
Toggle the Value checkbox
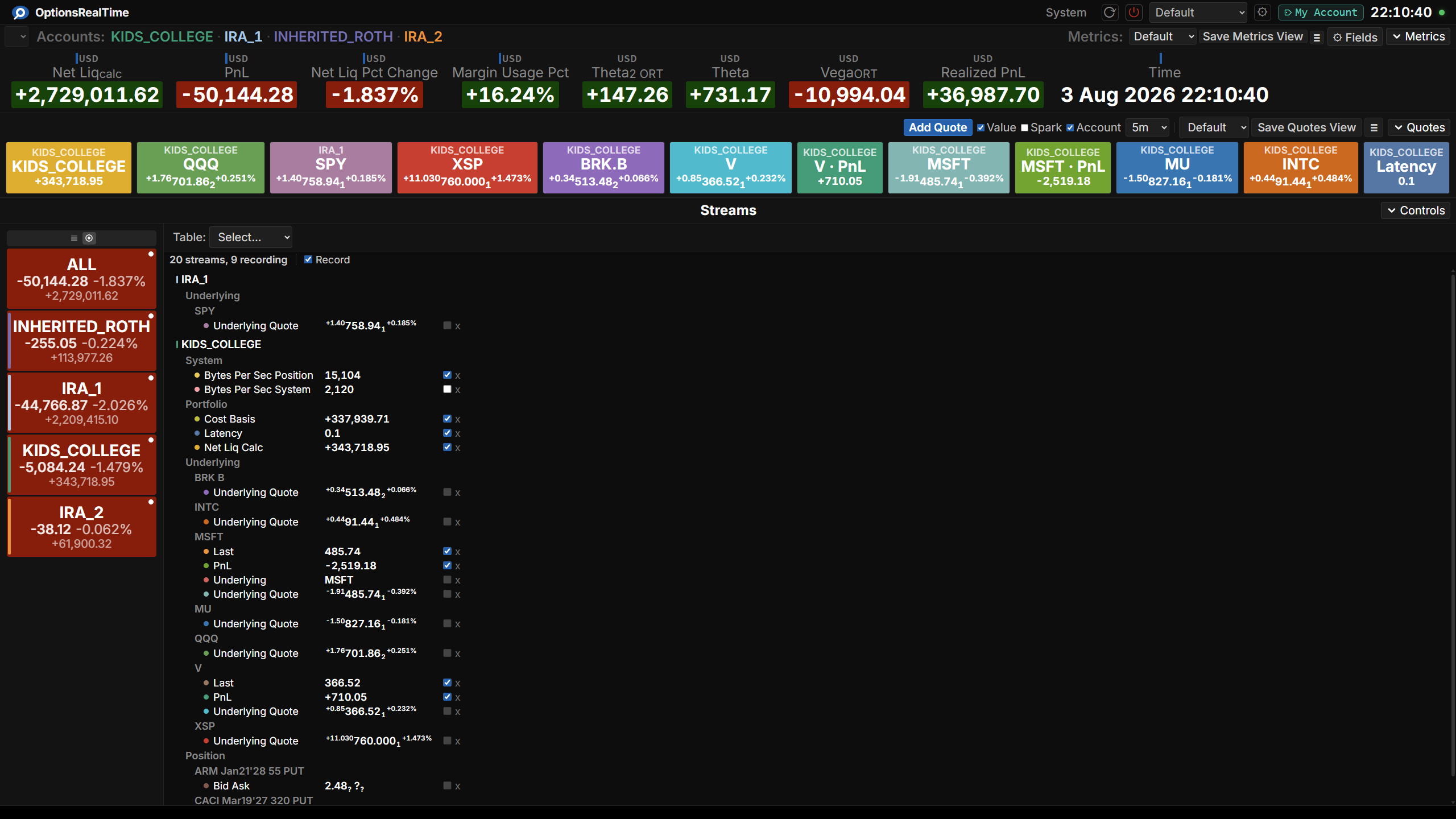981,128
